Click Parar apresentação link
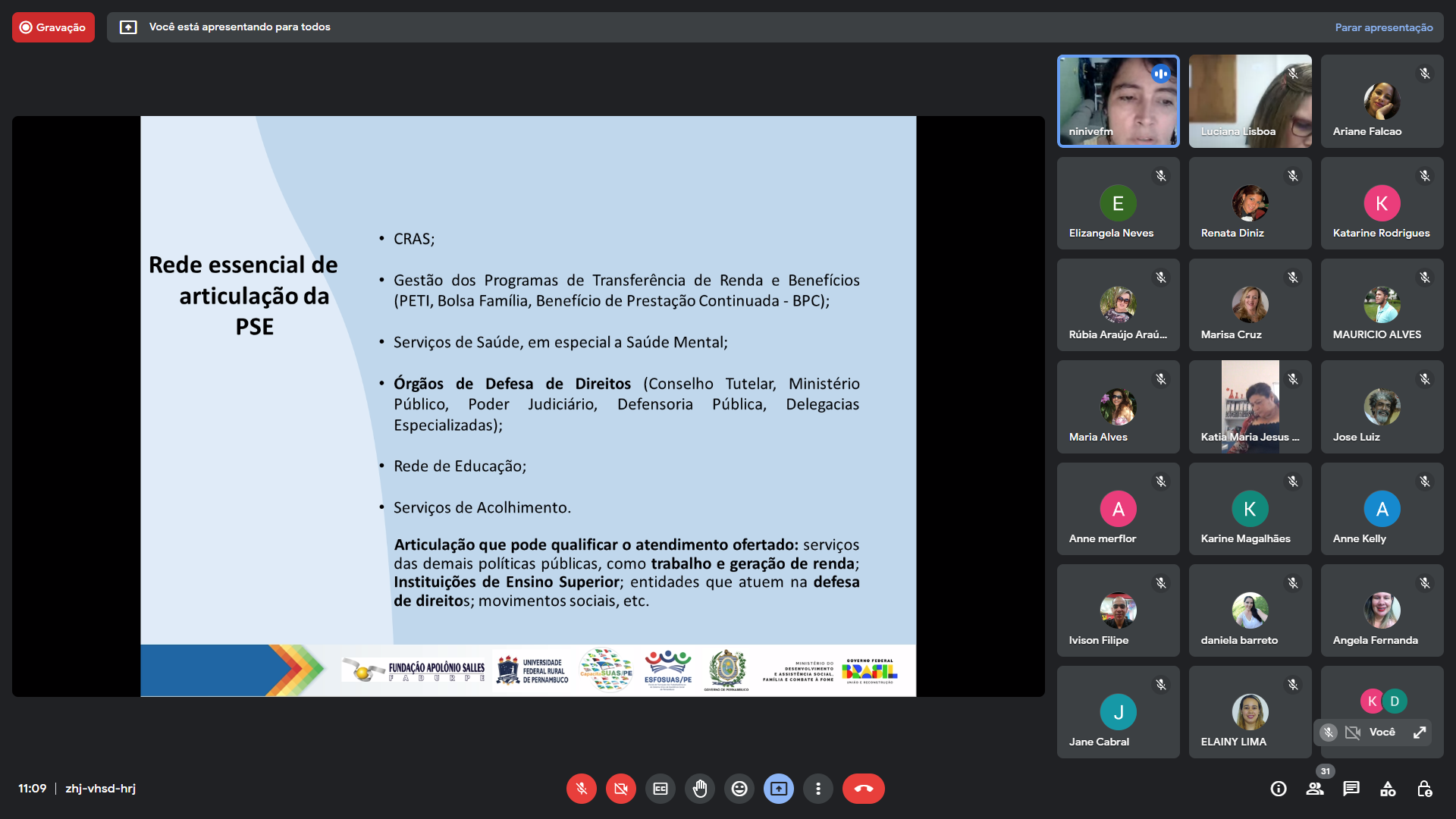The height and width of the screenshot is (819, 1456). pyautogui.click(x=1383, y=27)
